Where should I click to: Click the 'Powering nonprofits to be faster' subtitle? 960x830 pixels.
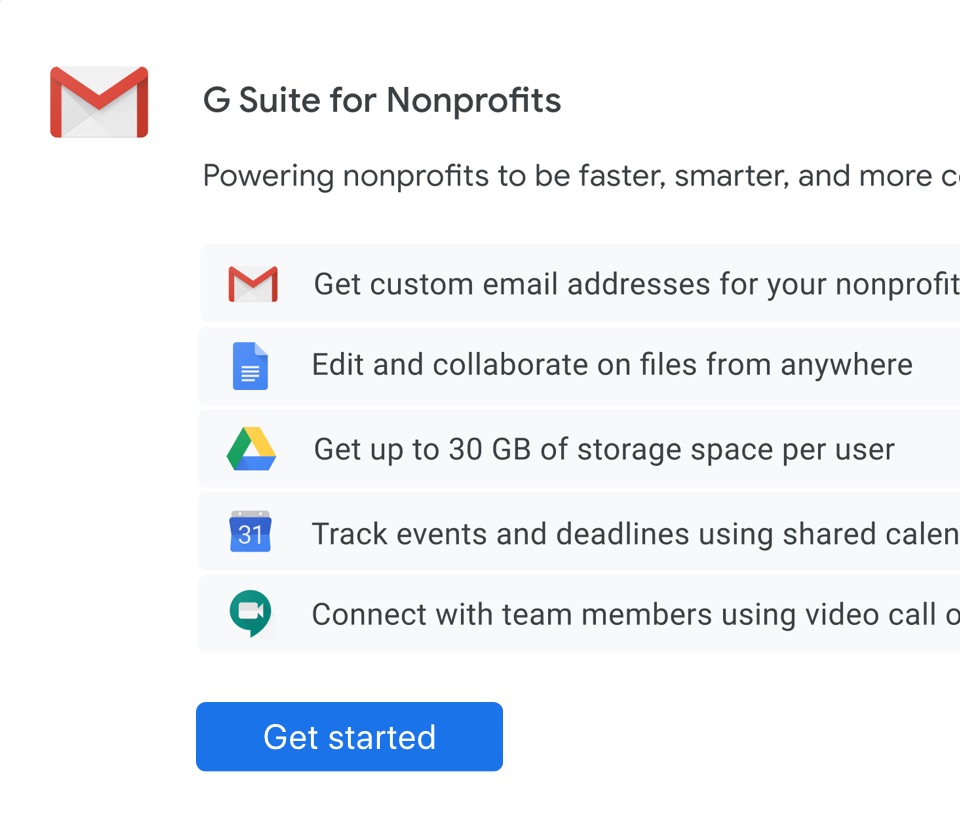581,176
